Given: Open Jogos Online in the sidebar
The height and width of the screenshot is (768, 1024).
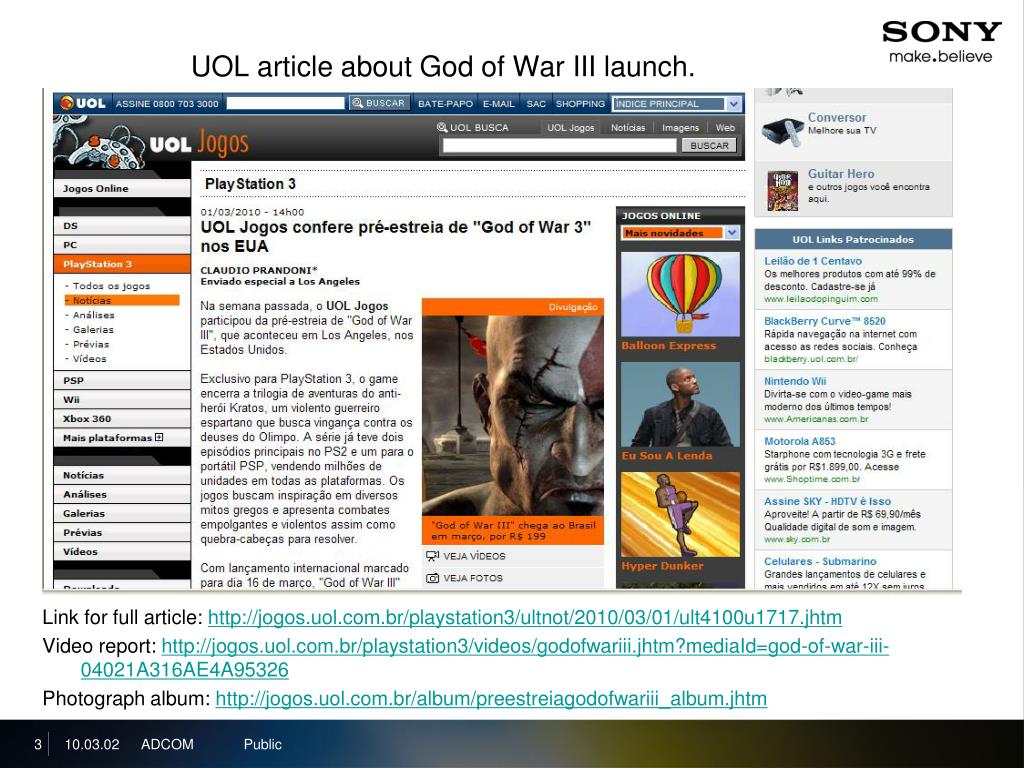Looking at the screenshot, I should pyautogui.click(x=122, y=188).
